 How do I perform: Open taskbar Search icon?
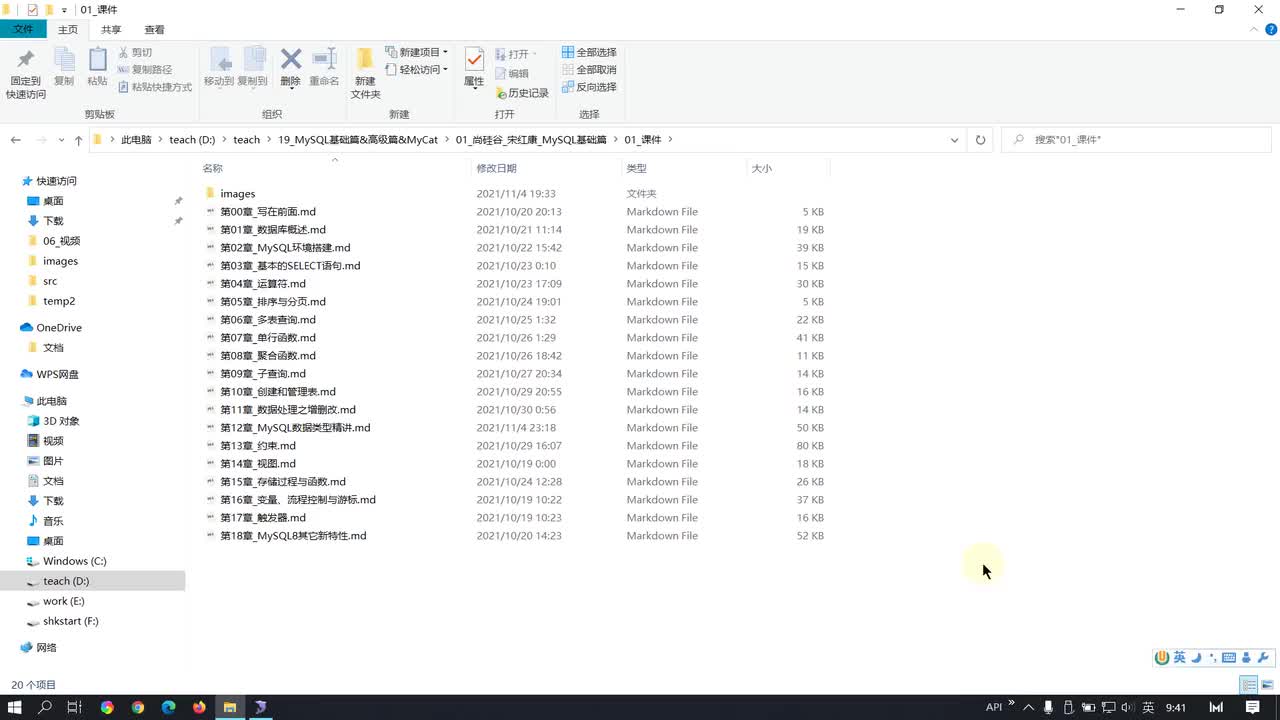(x=45, y=707)
